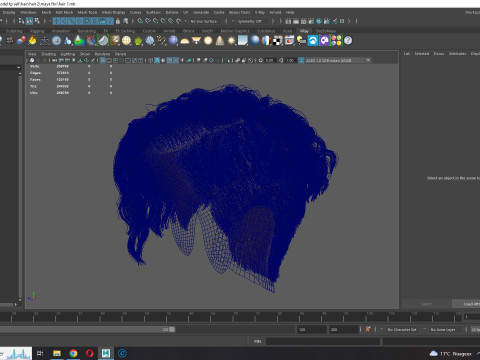Open the V-Ray menu
Image resolution: width=480 pixels, height=360 pixels.
pyautogui.click(x=260, y=12)
